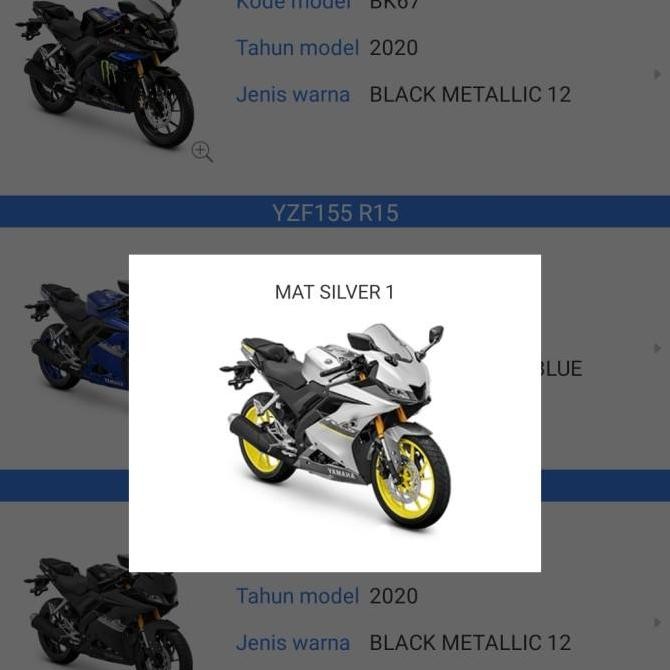670x670 pixels.
Task: Select the top Tahun model label
Action: 297,47
